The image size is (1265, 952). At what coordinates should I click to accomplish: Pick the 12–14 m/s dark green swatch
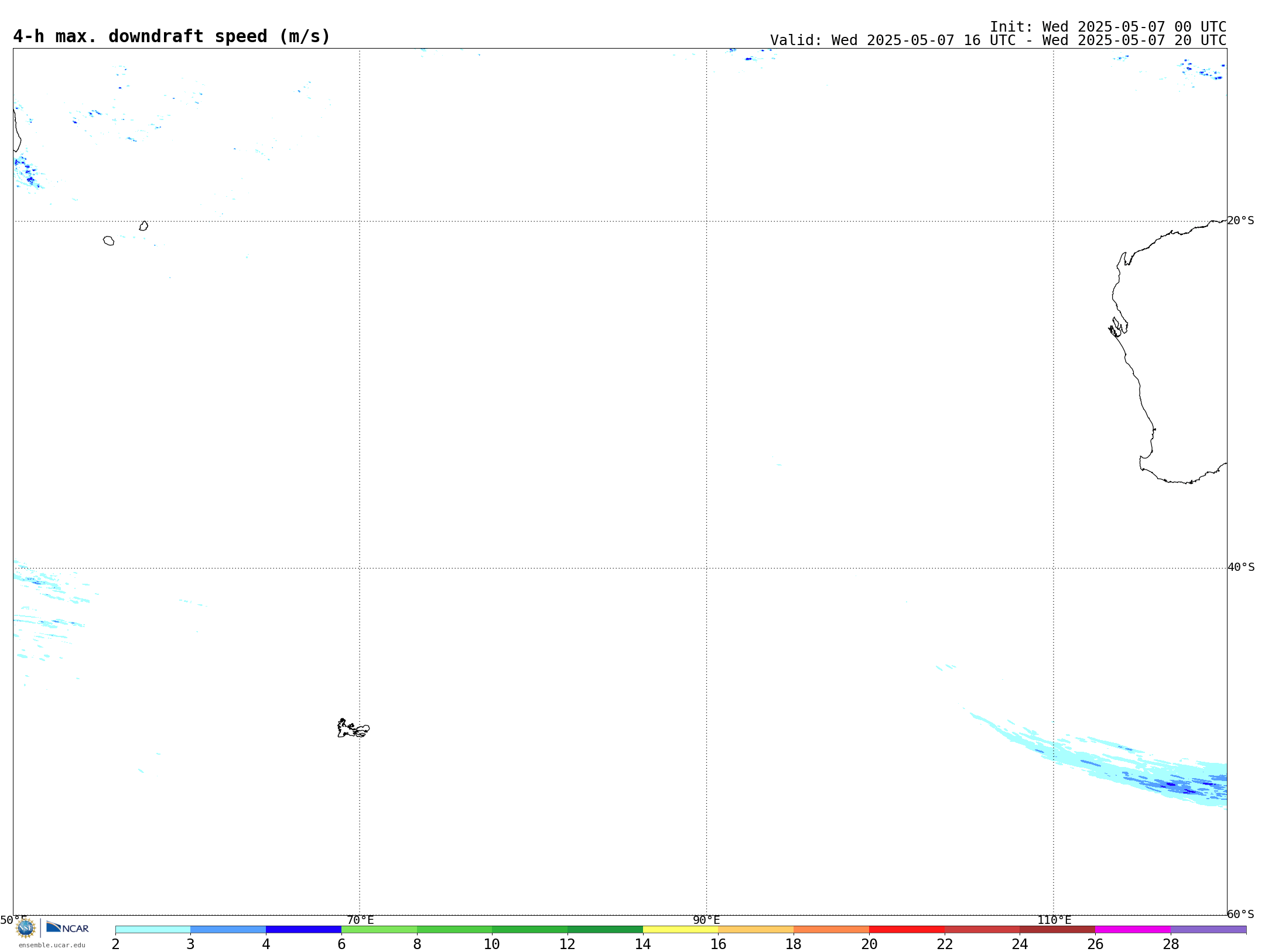(x=605, y=929)
